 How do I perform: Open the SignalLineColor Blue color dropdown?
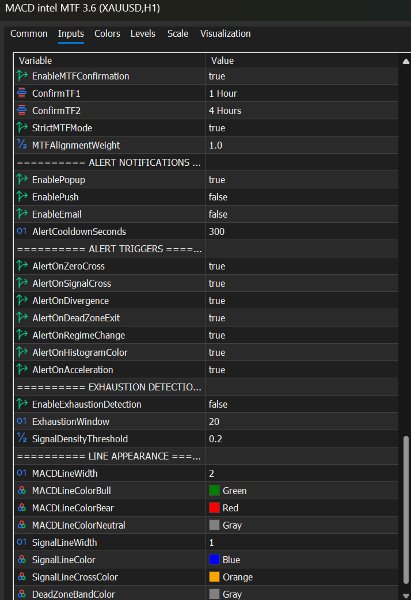point(302,559)
